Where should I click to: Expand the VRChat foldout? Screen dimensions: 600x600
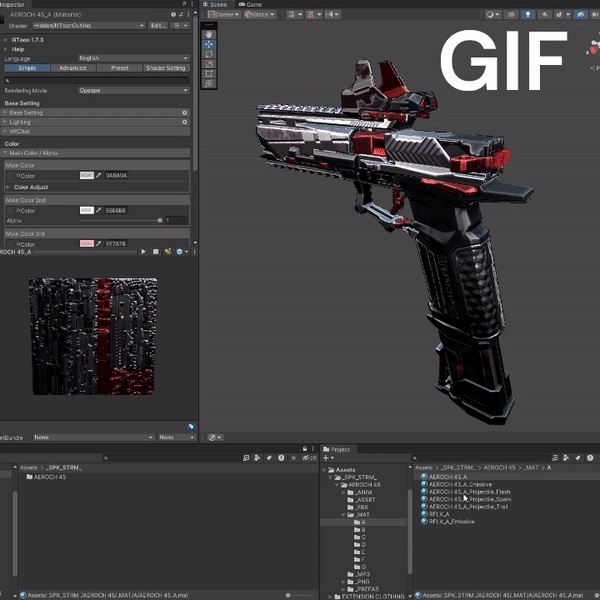click(5, 131)
